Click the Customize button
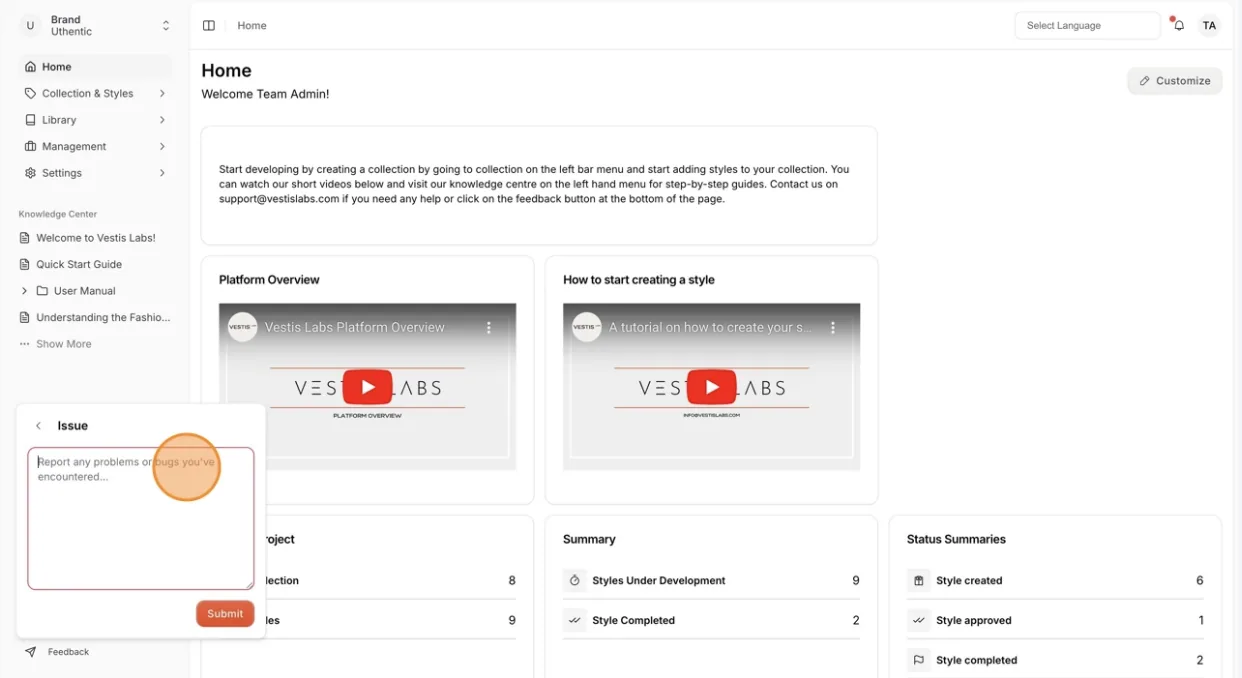 (1175, 81)
